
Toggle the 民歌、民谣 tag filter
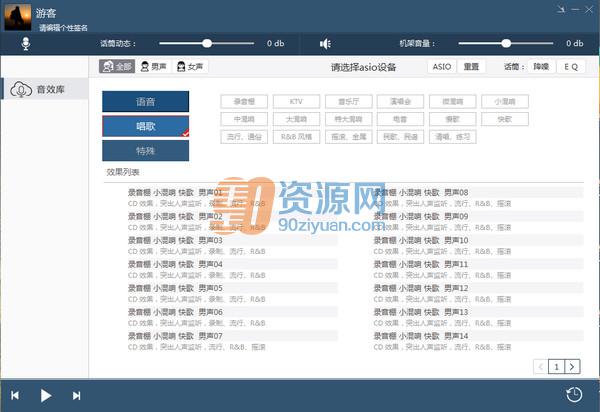(x=400, y=137)
